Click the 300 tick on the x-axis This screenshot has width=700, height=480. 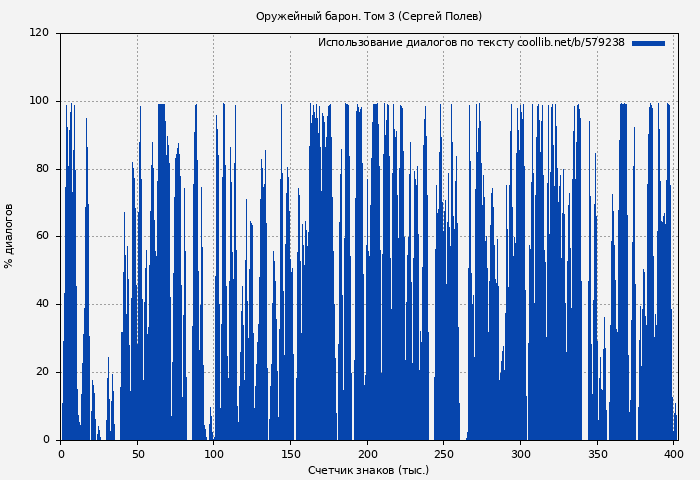coord(521,454)
